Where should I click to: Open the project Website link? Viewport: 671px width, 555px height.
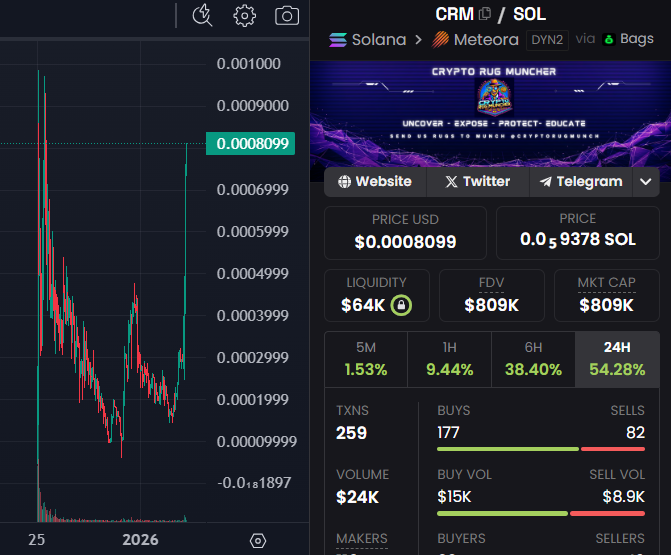[375, 181]
